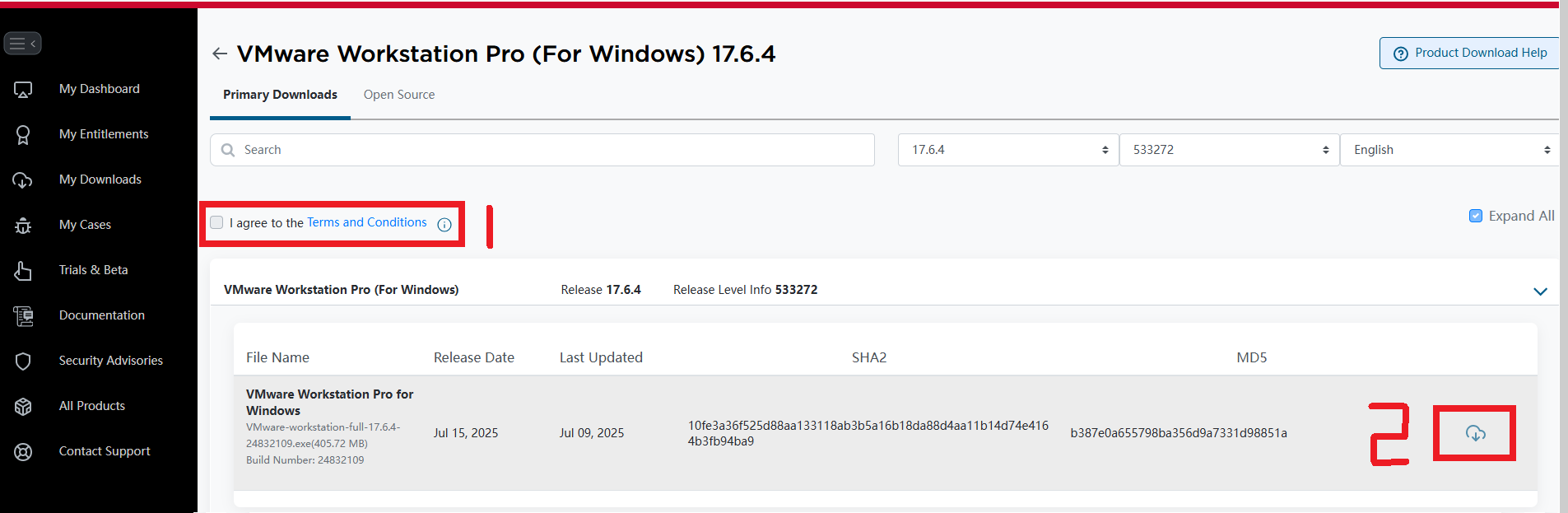The width and height of the screenshot is (1568, 513).
Task: Click the Last Updated column header
Action: click(601, 357)
